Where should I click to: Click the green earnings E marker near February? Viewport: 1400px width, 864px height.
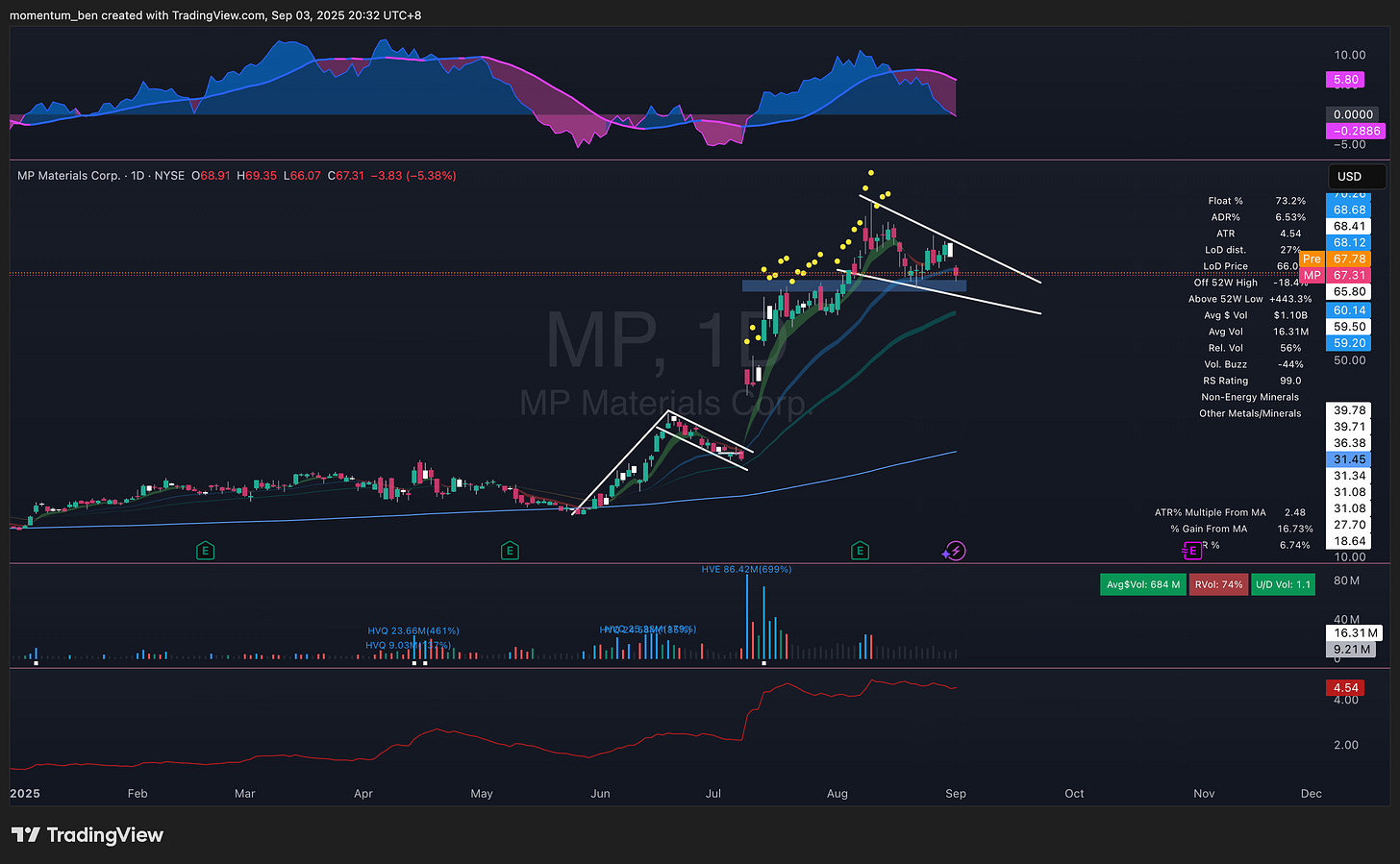coord(205,551)
